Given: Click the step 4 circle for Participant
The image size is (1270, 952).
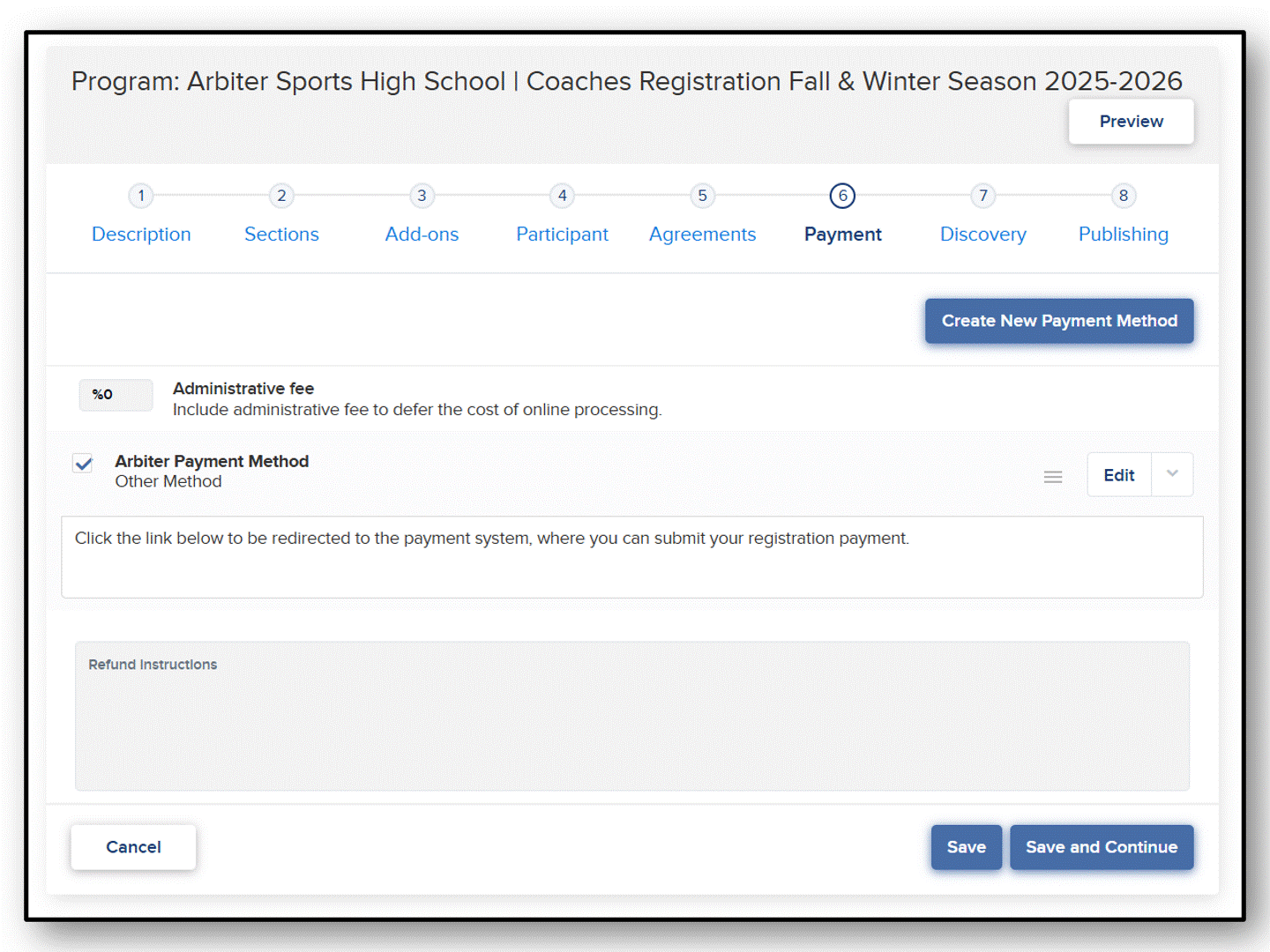Looking at the screenshot, I should click(562, 196).
